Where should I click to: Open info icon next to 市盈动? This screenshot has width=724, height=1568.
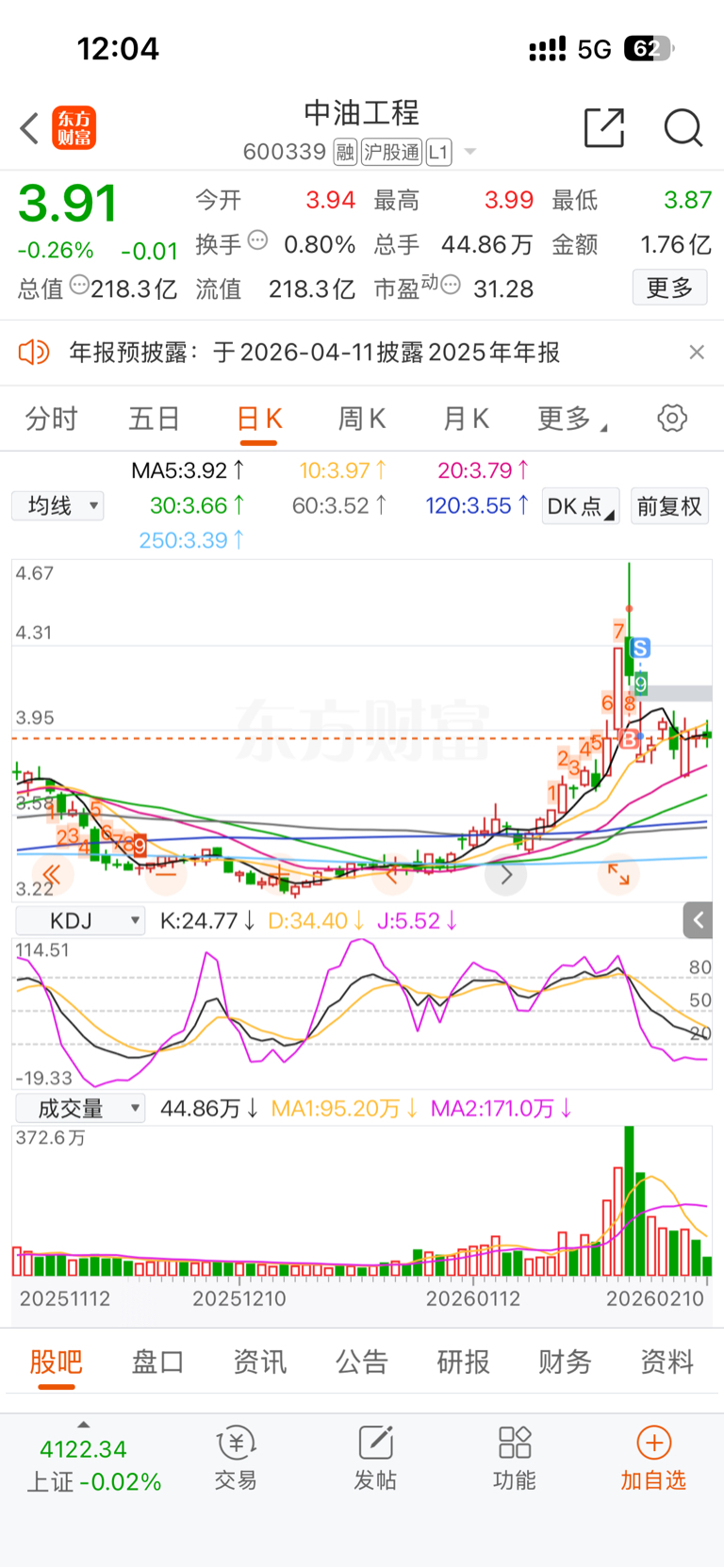[x=451, y=284]
